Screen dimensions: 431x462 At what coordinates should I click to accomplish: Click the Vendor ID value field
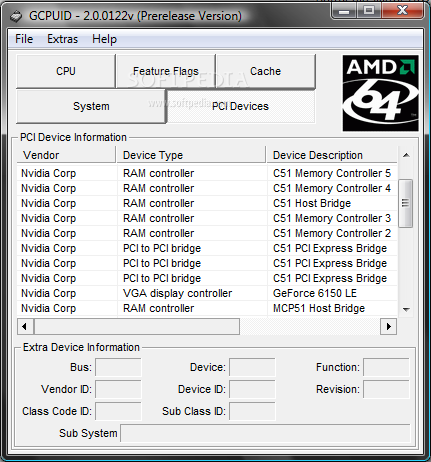(118, 389)
